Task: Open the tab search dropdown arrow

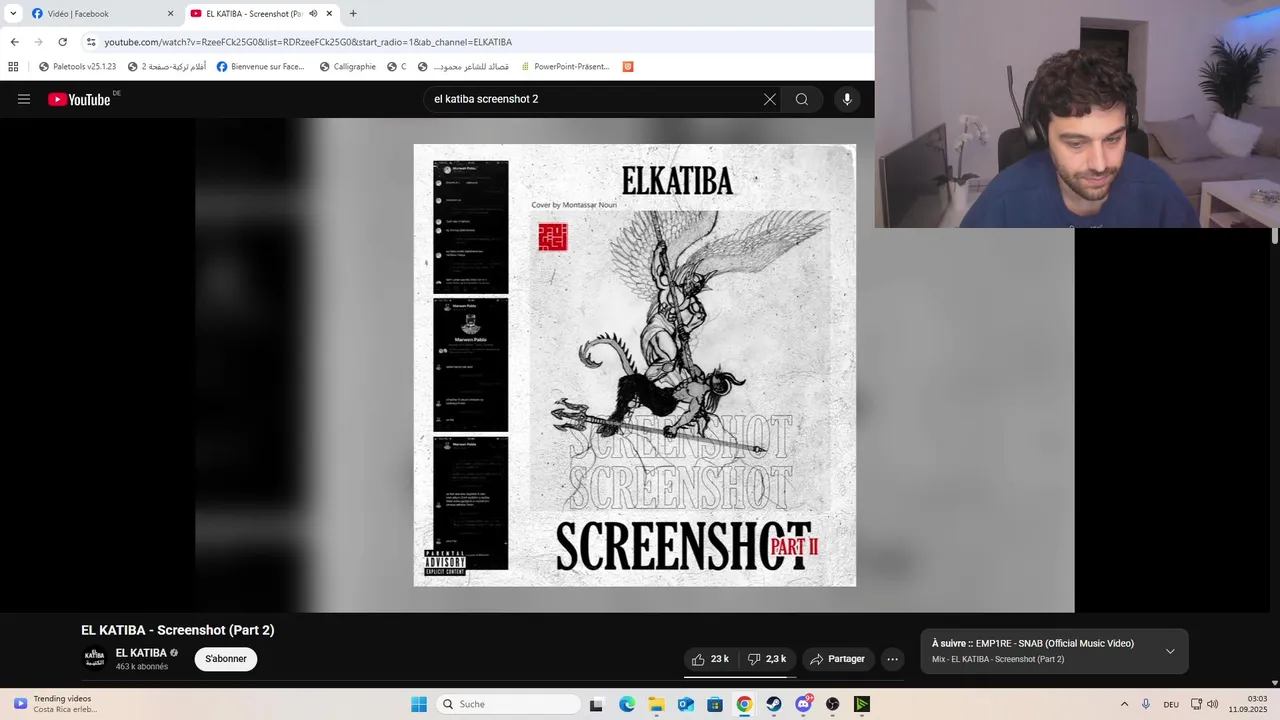Action: [x=13, y=13]
